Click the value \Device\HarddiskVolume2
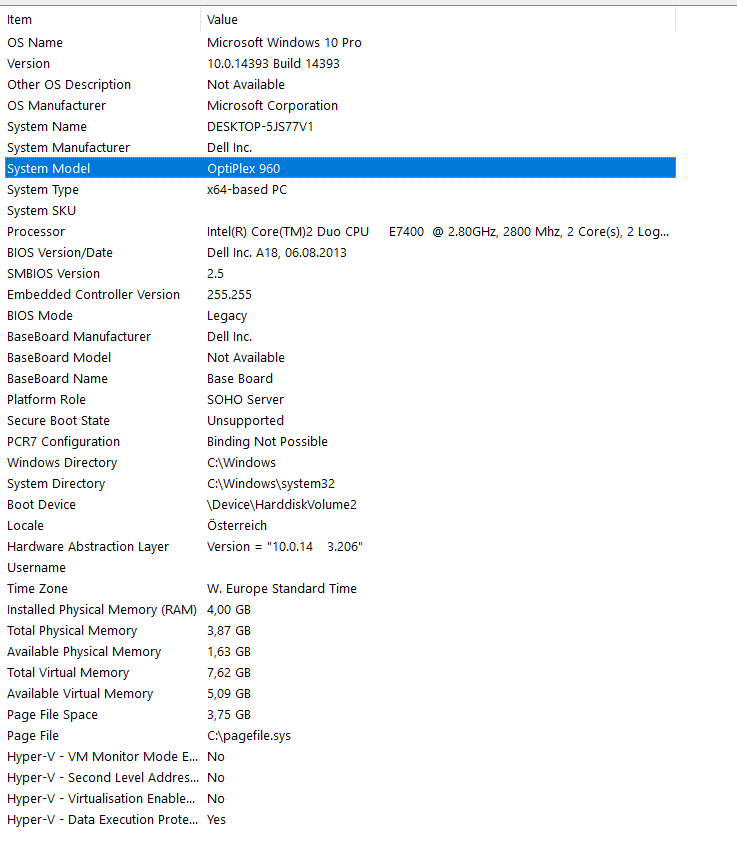The image size is (737, 868). 282,505
